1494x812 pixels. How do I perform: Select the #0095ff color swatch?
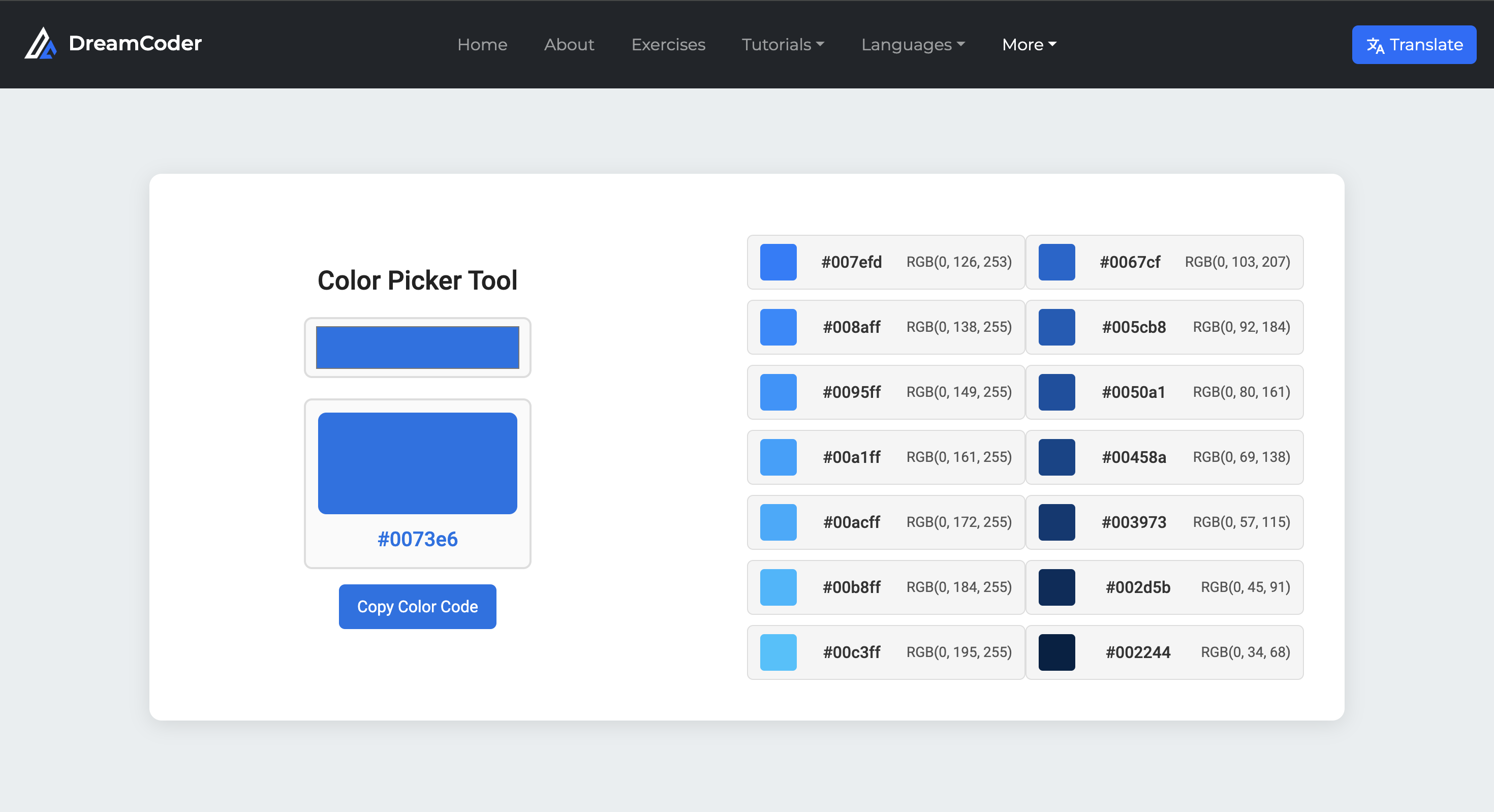(779, 392)
